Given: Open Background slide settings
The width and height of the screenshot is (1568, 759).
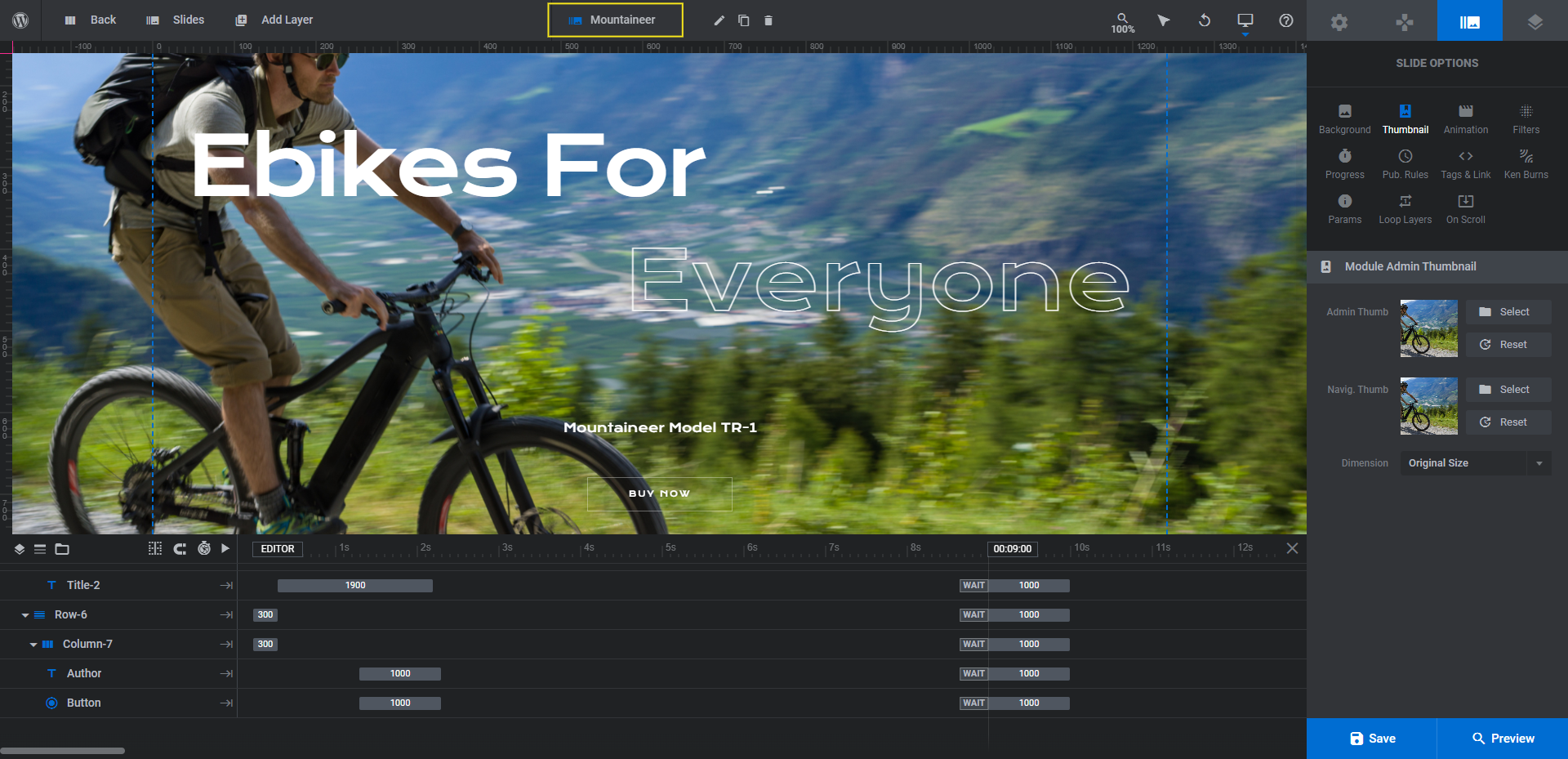Looking at the screenshot, I should point(1345,119).
